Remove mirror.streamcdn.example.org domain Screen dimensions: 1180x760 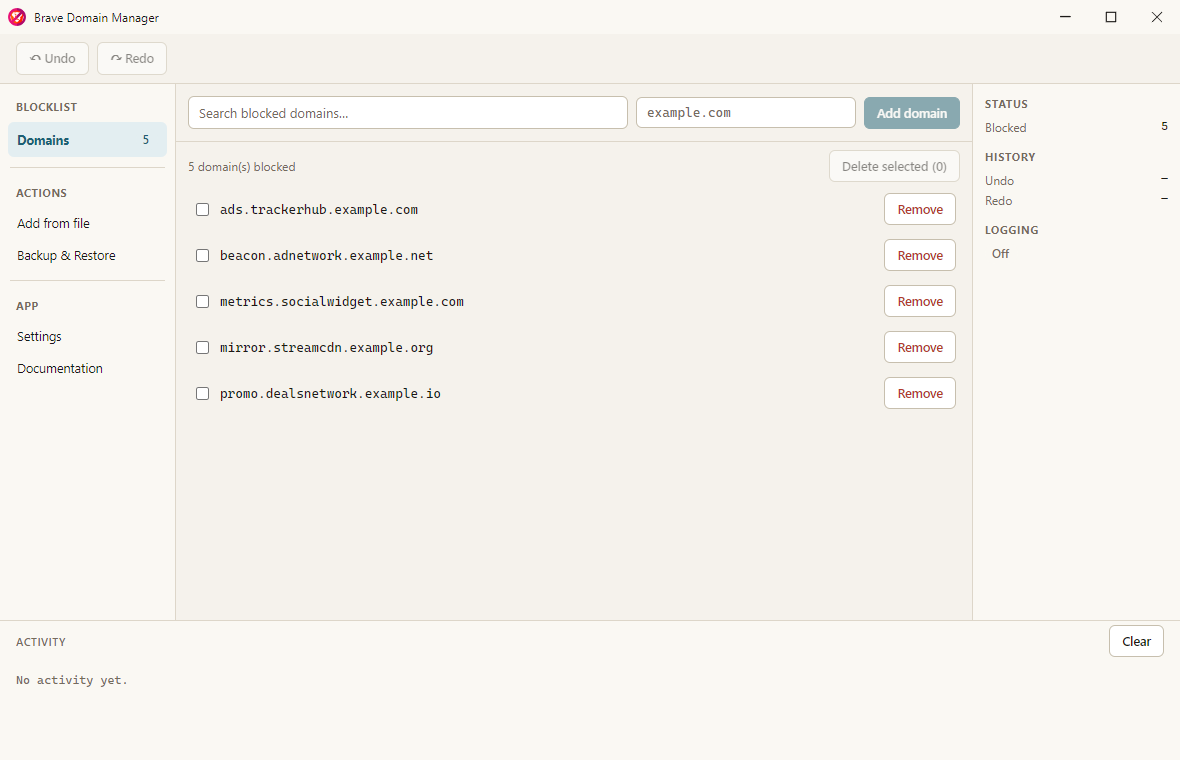[x=920, y=347]
